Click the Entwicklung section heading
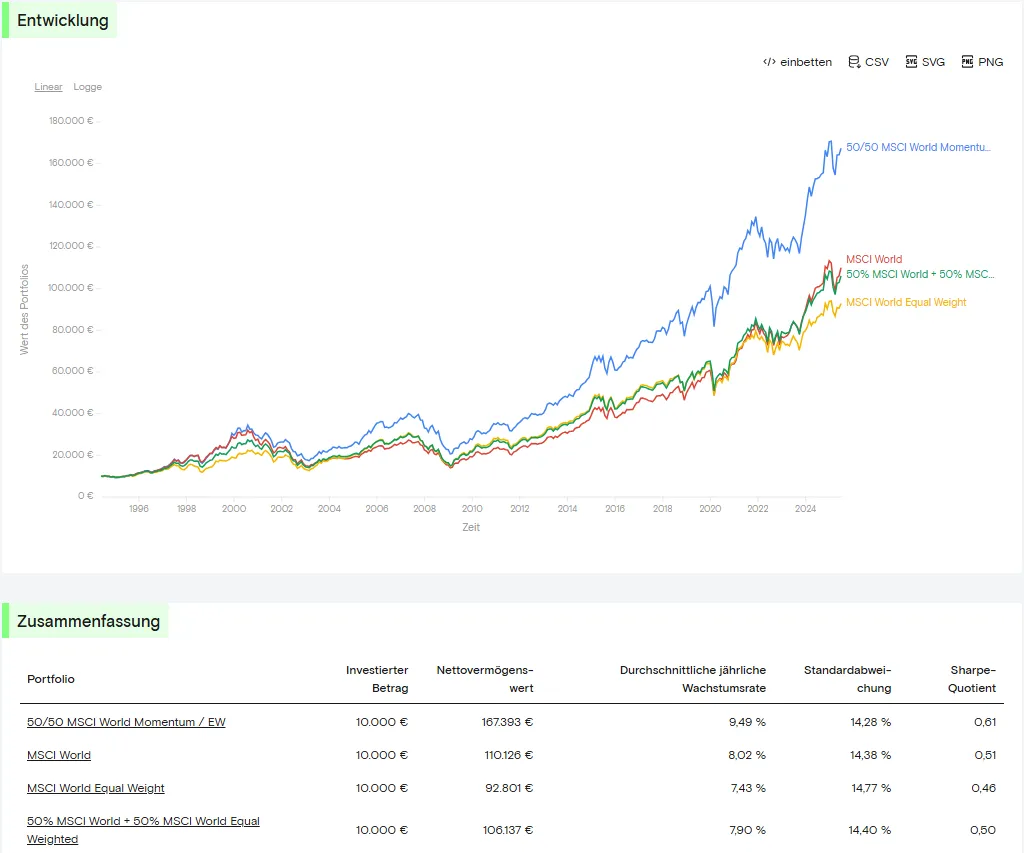 pos(63,20)
